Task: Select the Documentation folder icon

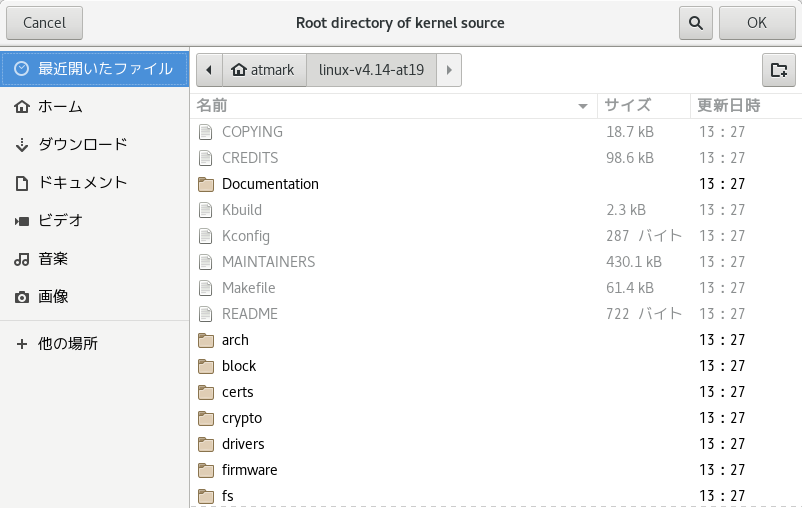Action: [x=206, y=184]
